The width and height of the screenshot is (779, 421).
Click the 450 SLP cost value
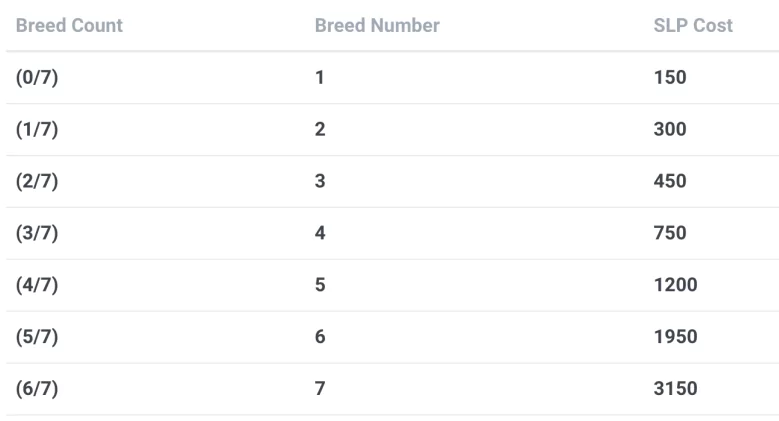pos(670,181)
